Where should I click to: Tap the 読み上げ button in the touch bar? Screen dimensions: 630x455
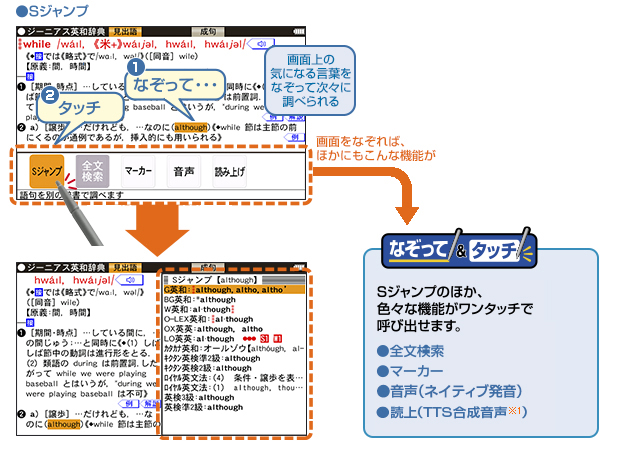[x=229, y=171]
